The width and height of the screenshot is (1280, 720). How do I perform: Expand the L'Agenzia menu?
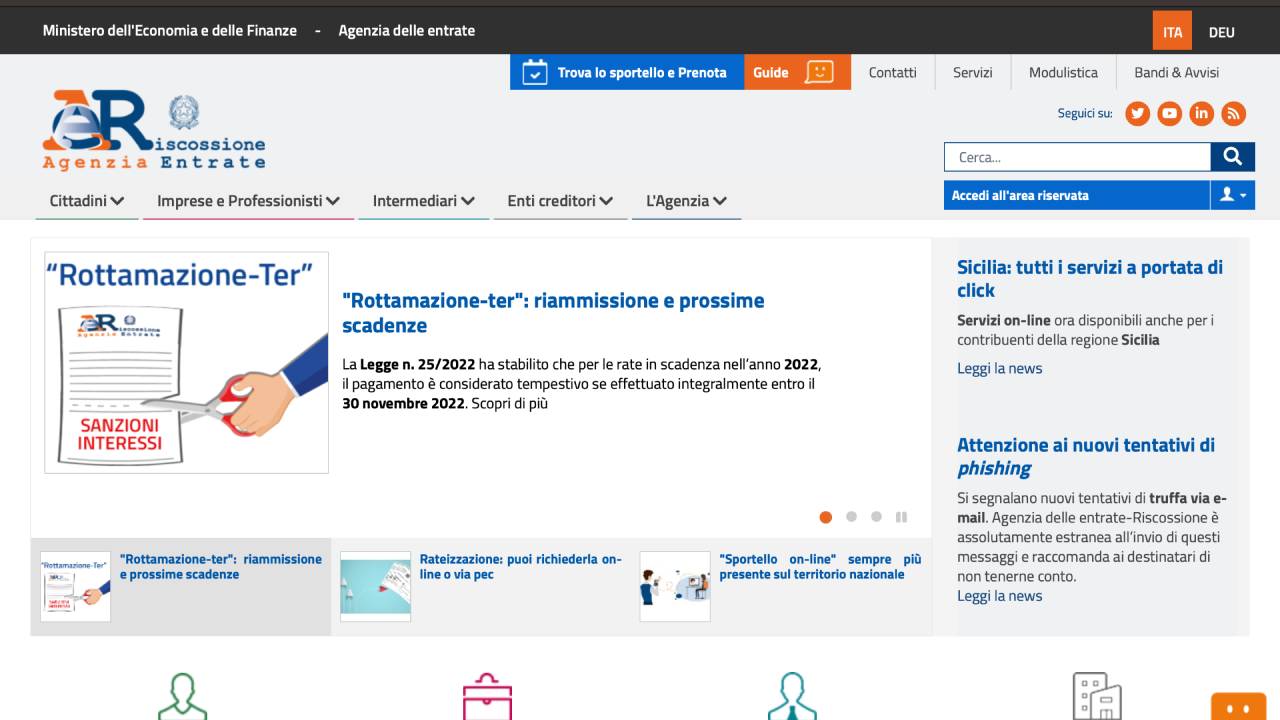(686, 201)
